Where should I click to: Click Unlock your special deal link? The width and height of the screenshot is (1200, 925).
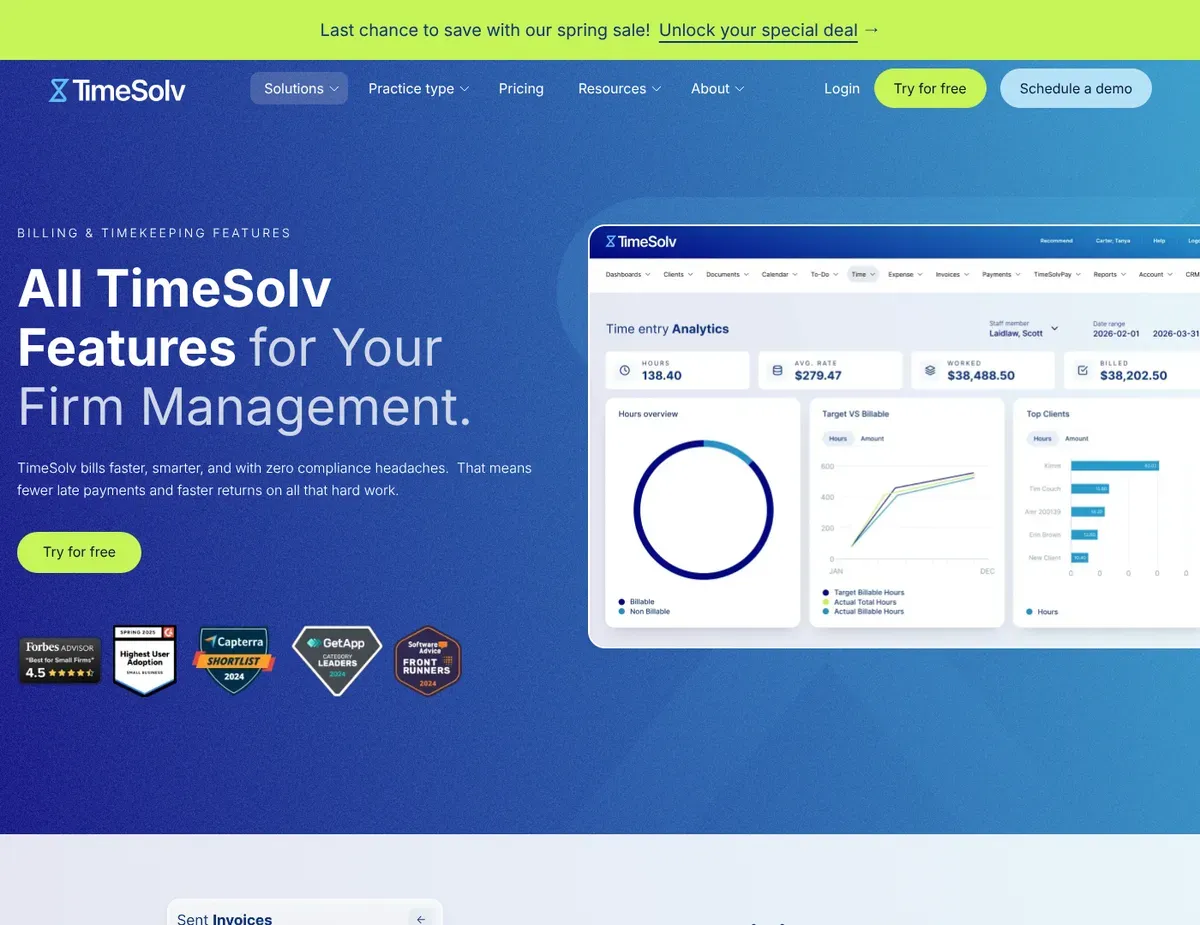coord(758,30)
